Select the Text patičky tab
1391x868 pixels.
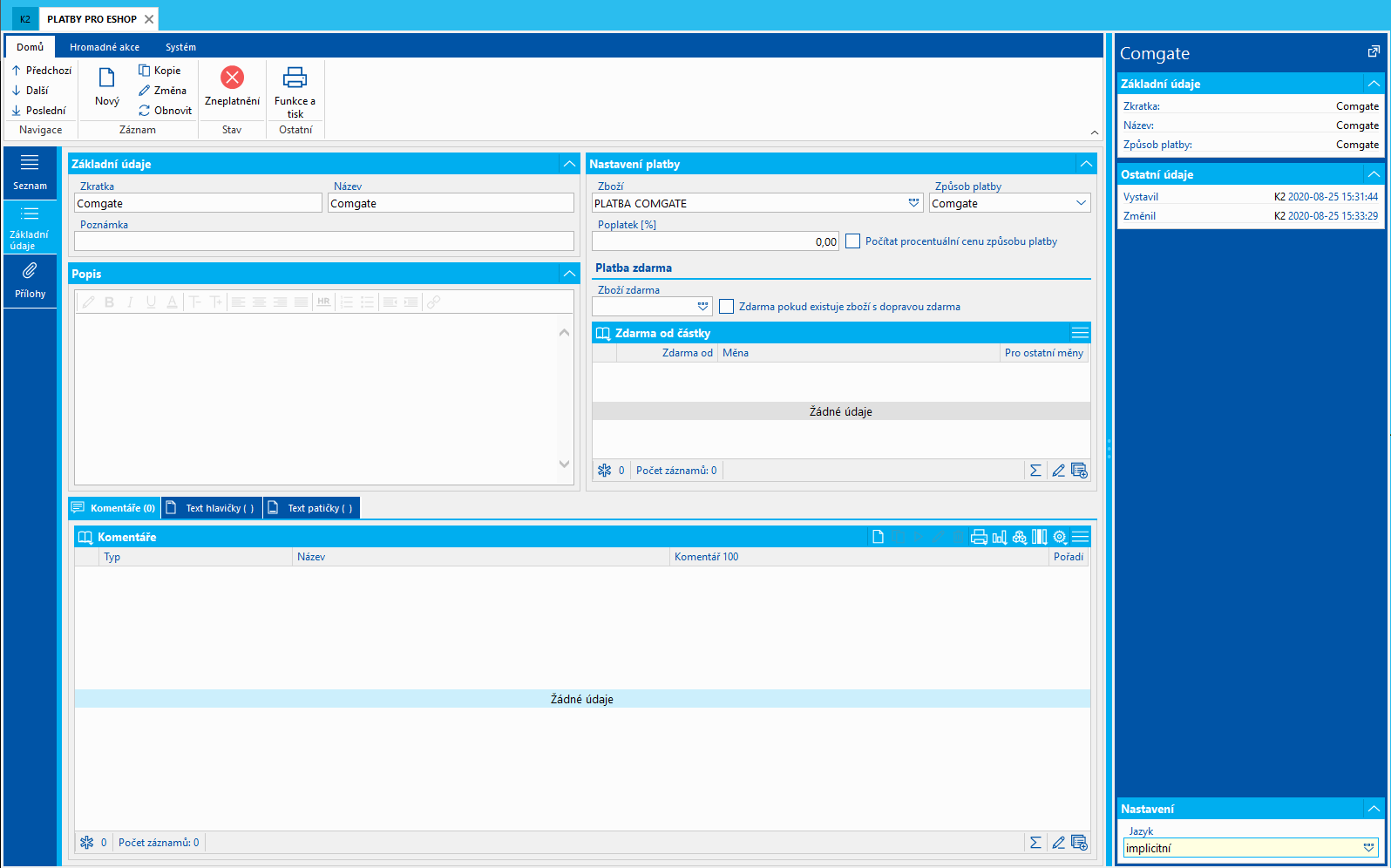coord(312,508)
